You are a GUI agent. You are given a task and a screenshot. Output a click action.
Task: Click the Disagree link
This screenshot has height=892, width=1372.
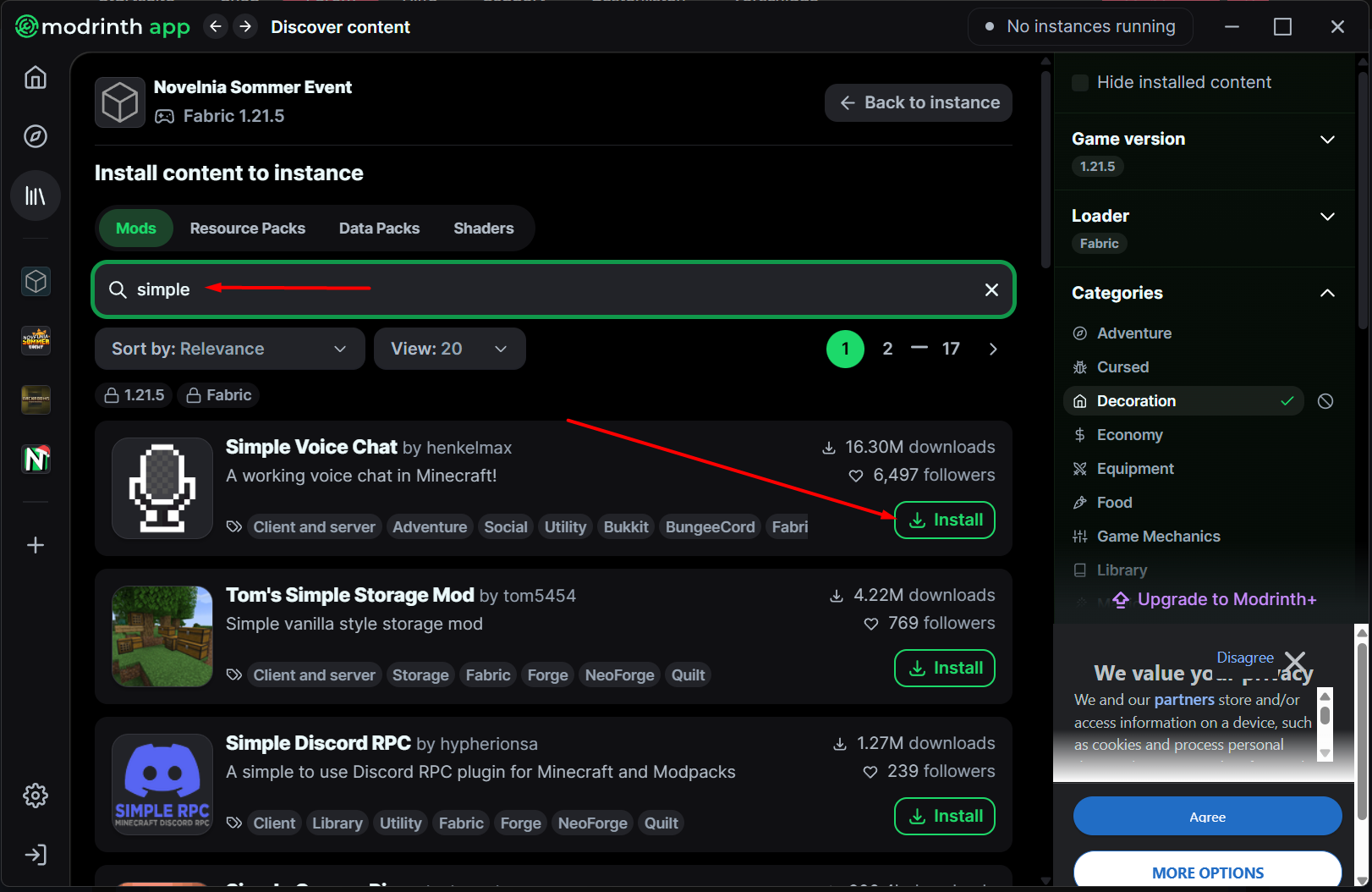tap(1245, 658)
